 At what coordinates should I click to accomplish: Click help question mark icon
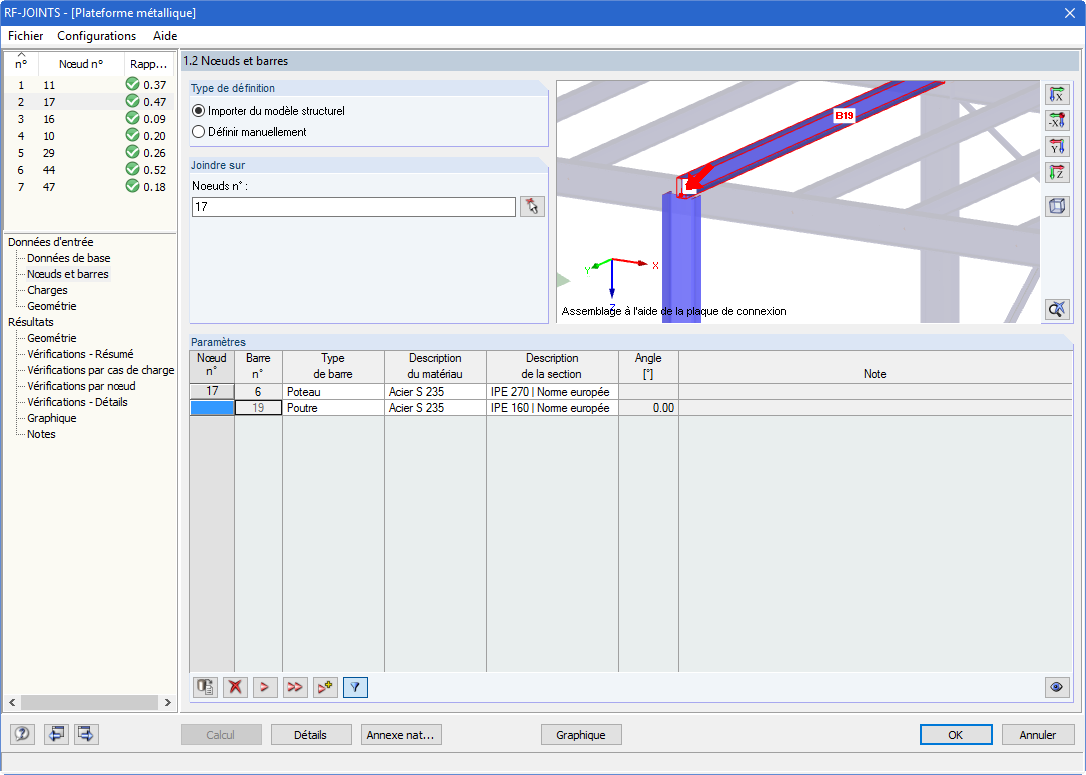[22, 734]
